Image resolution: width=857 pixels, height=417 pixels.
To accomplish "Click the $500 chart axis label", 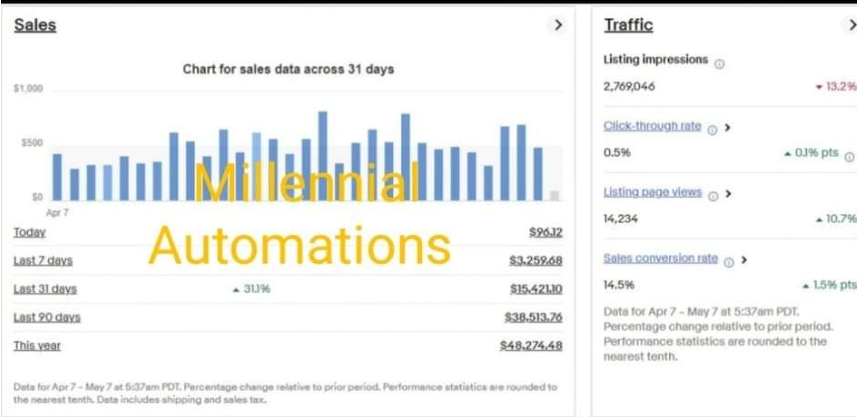I will point(32,143).
